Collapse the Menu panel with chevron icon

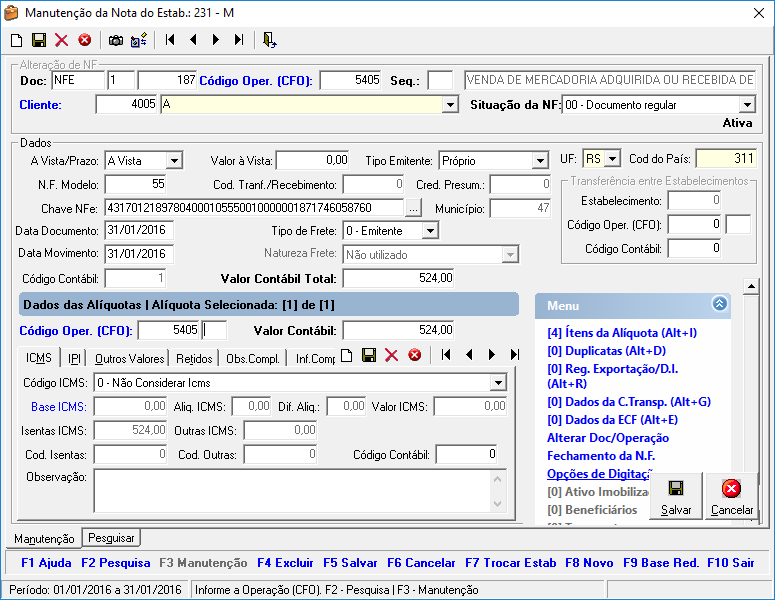click(720, 305)
